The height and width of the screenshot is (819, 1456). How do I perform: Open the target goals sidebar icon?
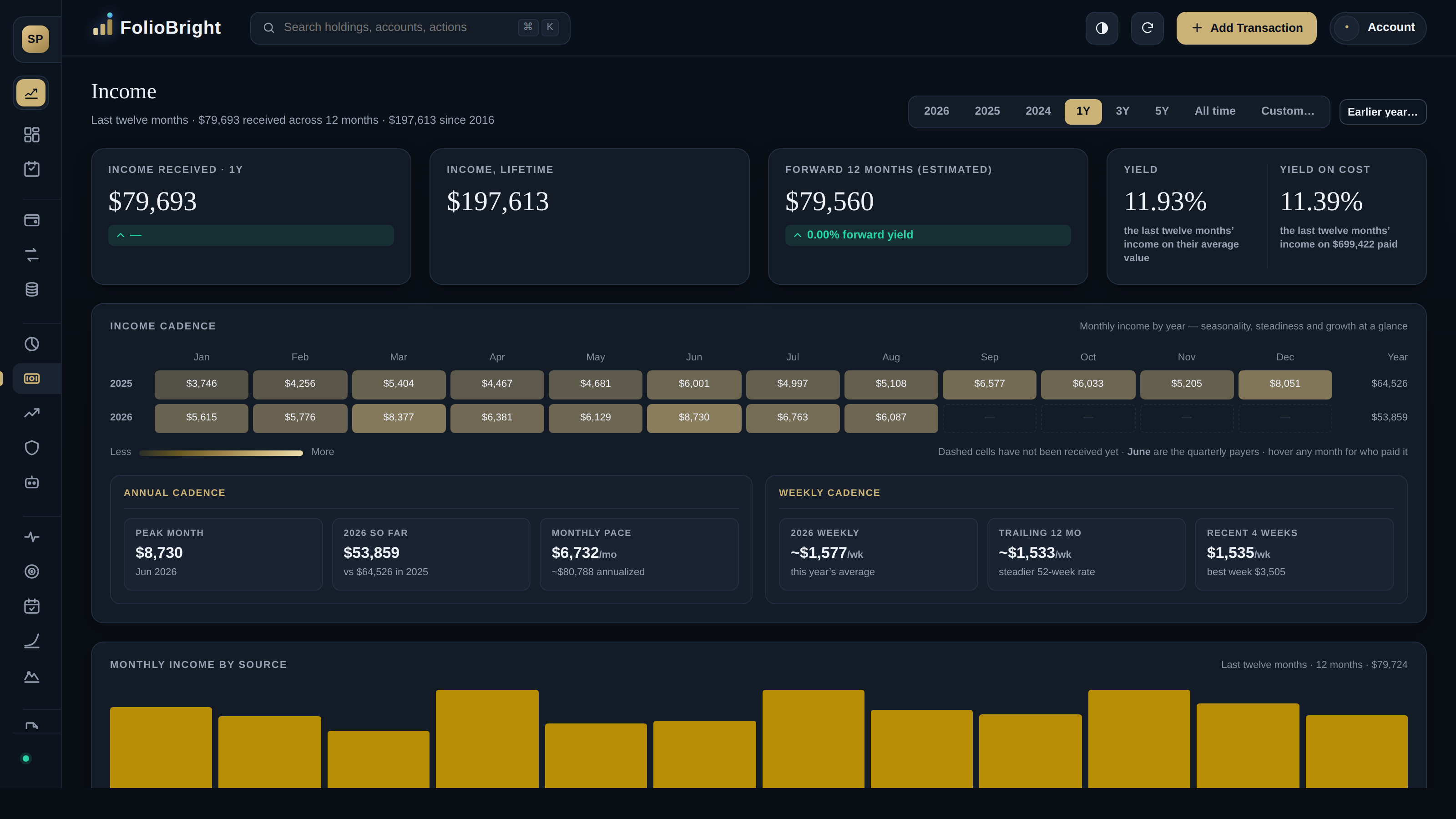point(32,571)
